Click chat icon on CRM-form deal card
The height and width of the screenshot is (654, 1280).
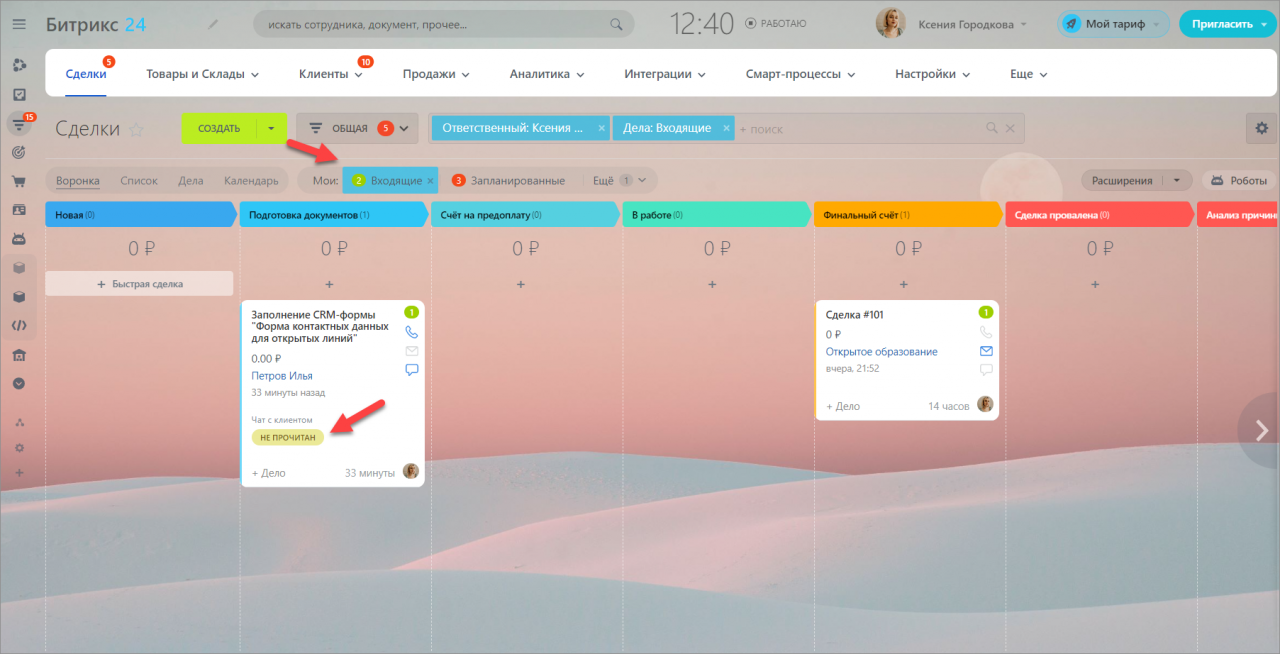(x=412, y=369)
